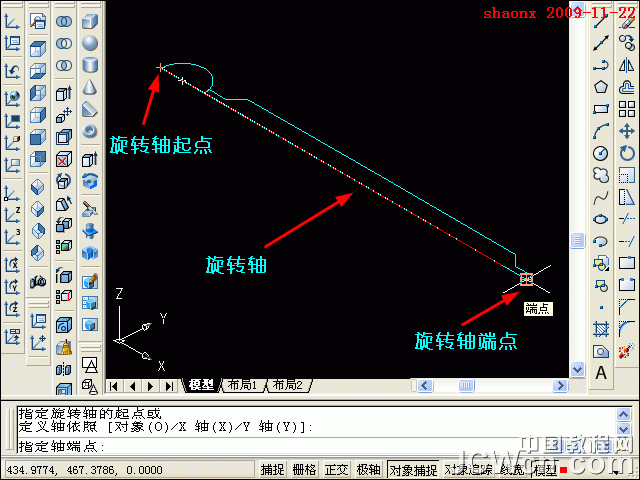Viewport: 640px width, 480px height.
Task: Click the Clean solid broom icon
Action: (x=64, y=348)
